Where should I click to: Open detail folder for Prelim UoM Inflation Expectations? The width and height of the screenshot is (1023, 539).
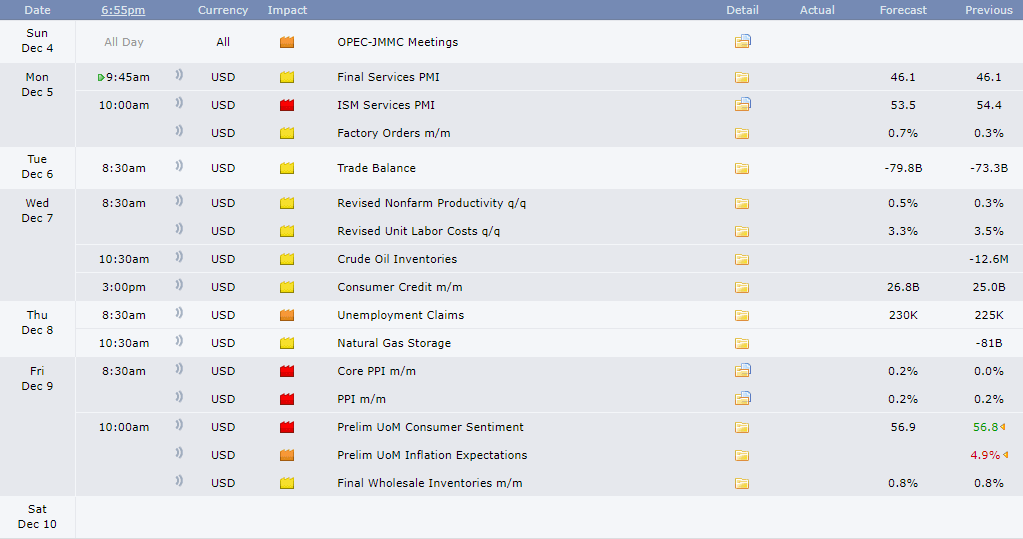click(742, 455)
